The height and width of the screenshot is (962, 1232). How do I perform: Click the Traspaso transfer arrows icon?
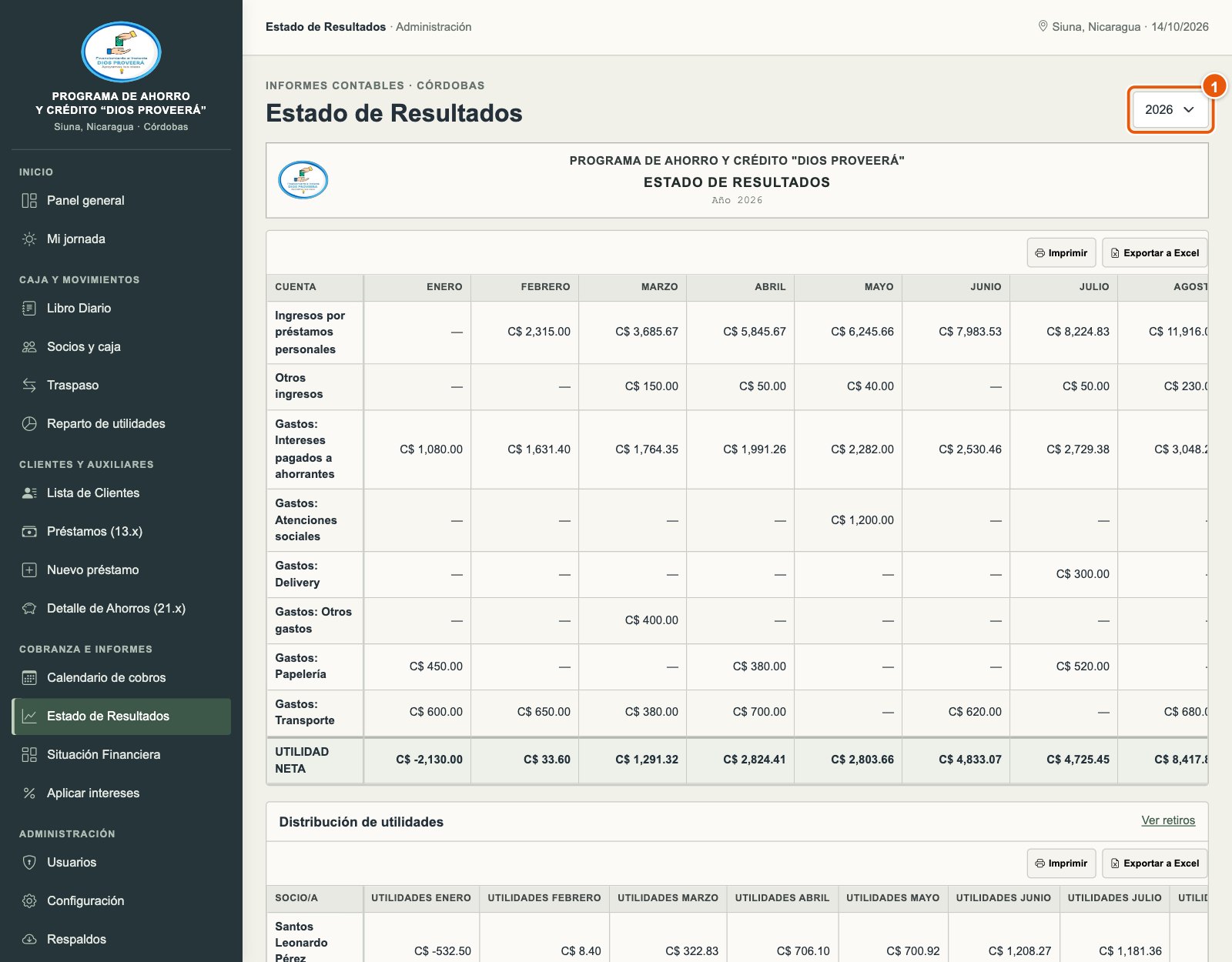pyautogui.click(x=29, y=386)
